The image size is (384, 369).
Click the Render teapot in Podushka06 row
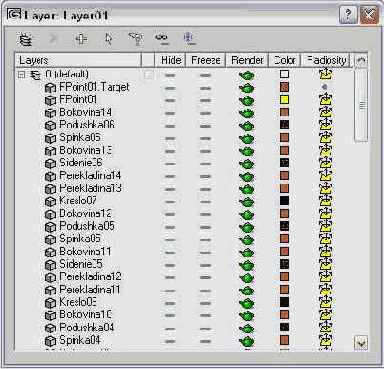(247, 126)
